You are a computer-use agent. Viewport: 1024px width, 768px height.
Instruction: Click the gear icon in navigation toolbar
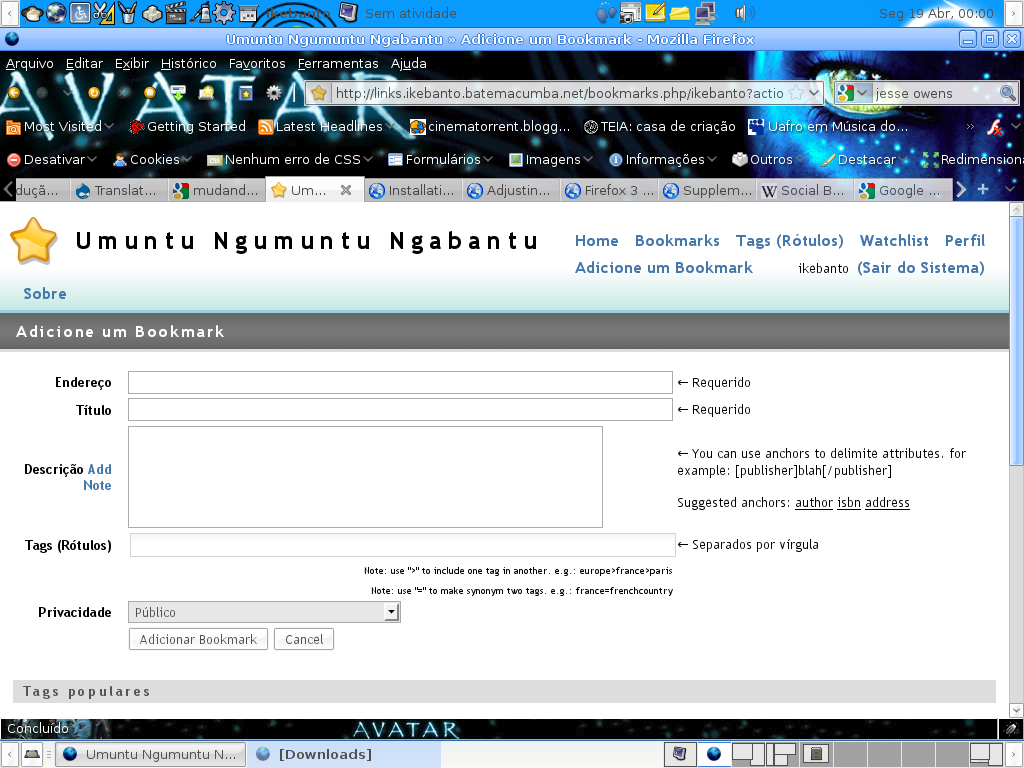[274, 93]
